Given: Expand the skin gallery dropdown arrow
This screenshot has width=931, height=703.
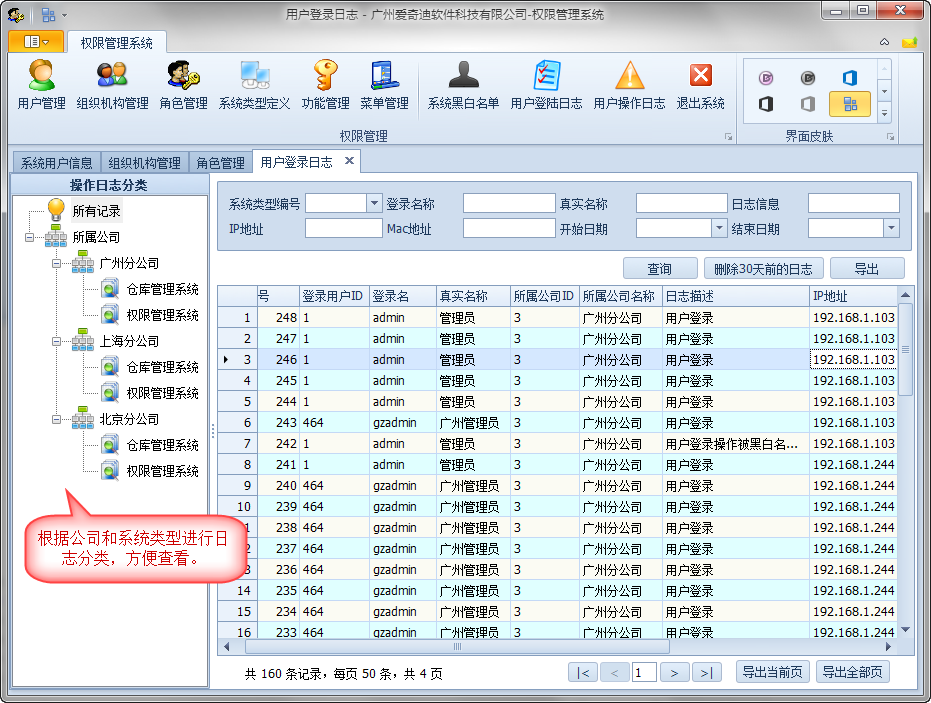Looking at the screenshot, I should coord(884,113).
